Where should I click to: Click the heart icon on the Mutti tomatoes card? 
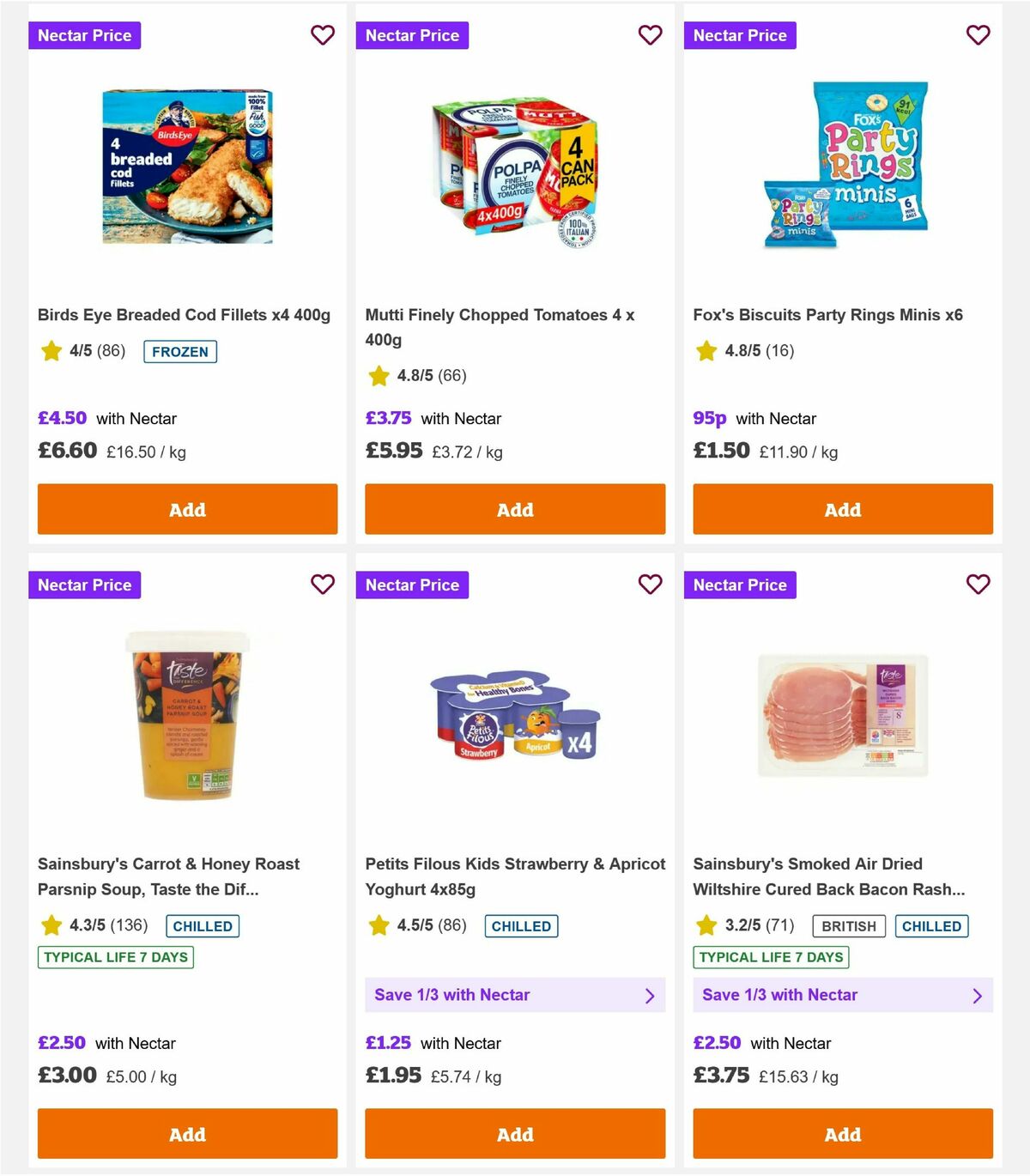point(650,35)
